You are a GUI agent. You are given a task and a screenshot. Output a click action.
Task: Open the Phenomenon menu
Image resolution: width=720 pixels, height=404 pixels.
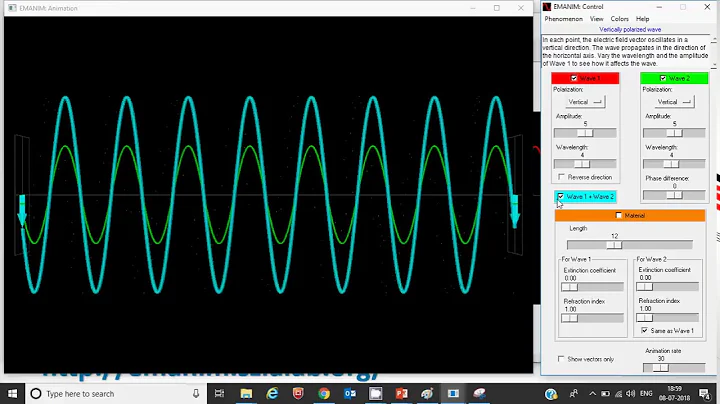click(563, 19)
